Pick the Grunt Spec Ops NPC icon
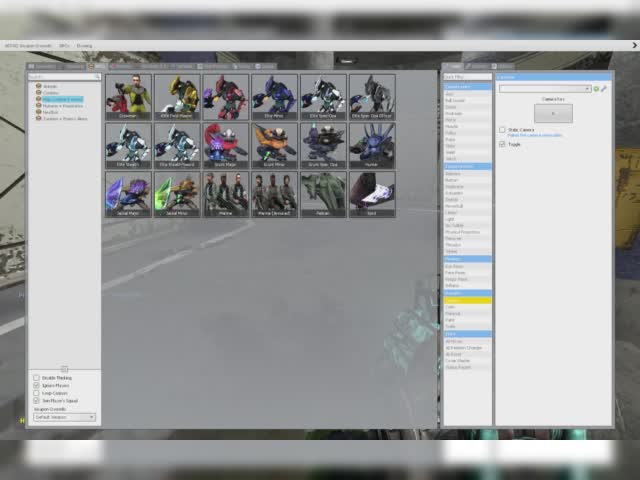640x480 pixels. tap(323, 146)
